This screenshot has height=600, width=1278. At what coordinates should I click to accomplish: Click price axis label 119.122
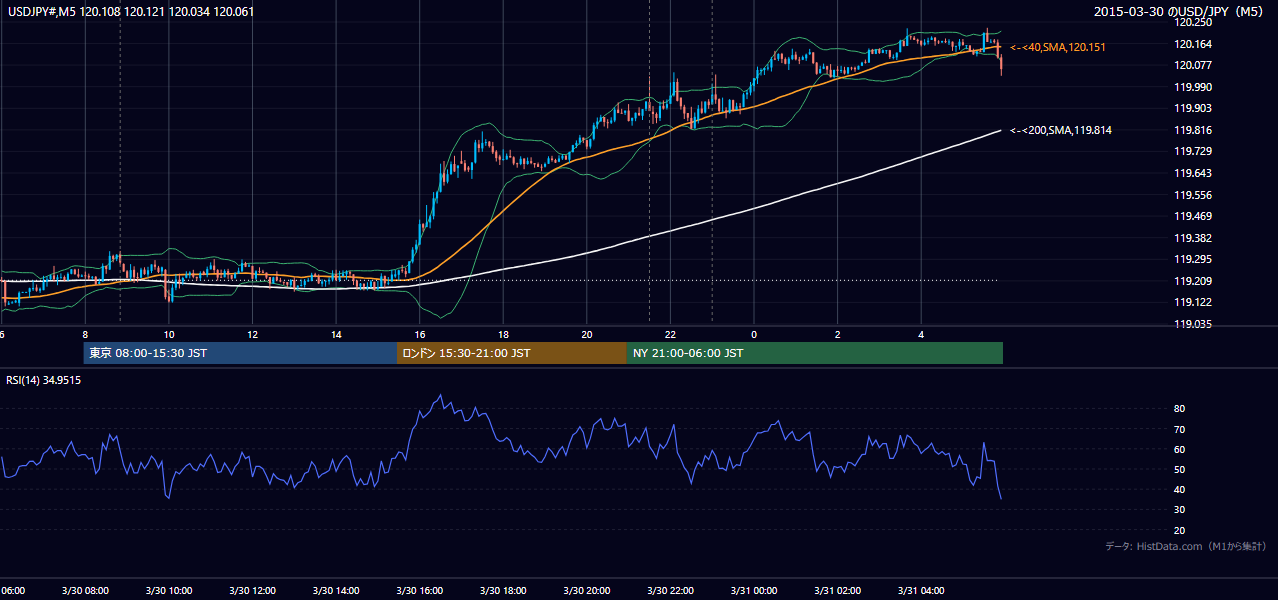1192,302
